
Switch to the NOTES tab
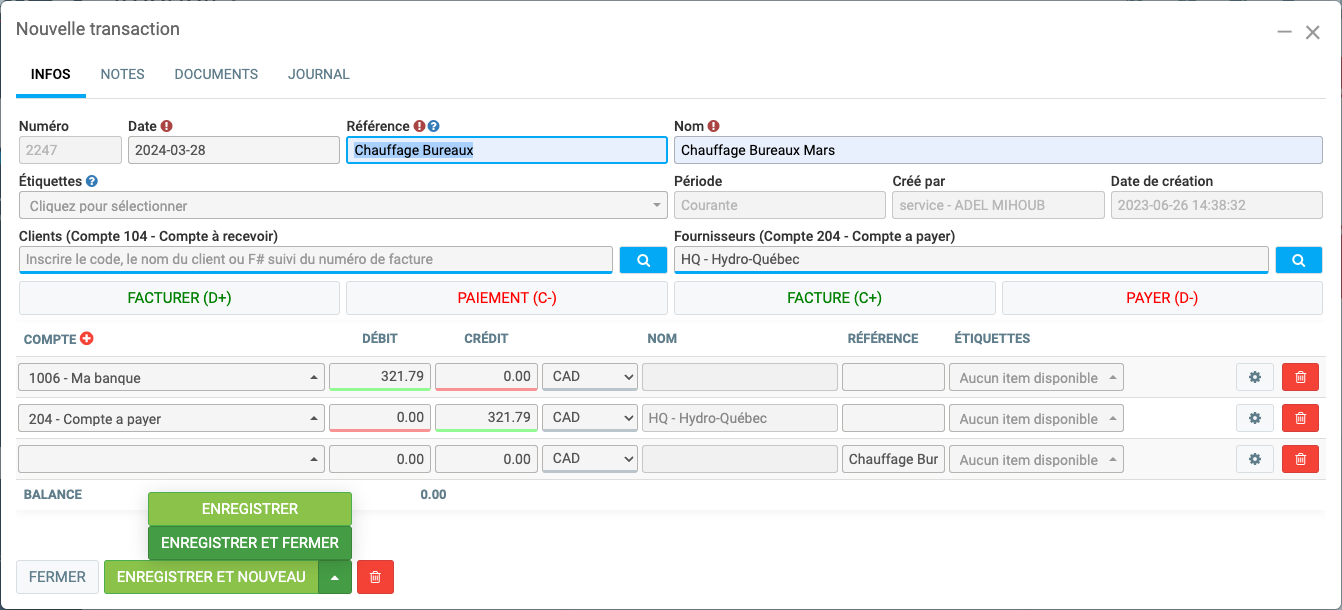pyautogui.click(x=122, y=74)
